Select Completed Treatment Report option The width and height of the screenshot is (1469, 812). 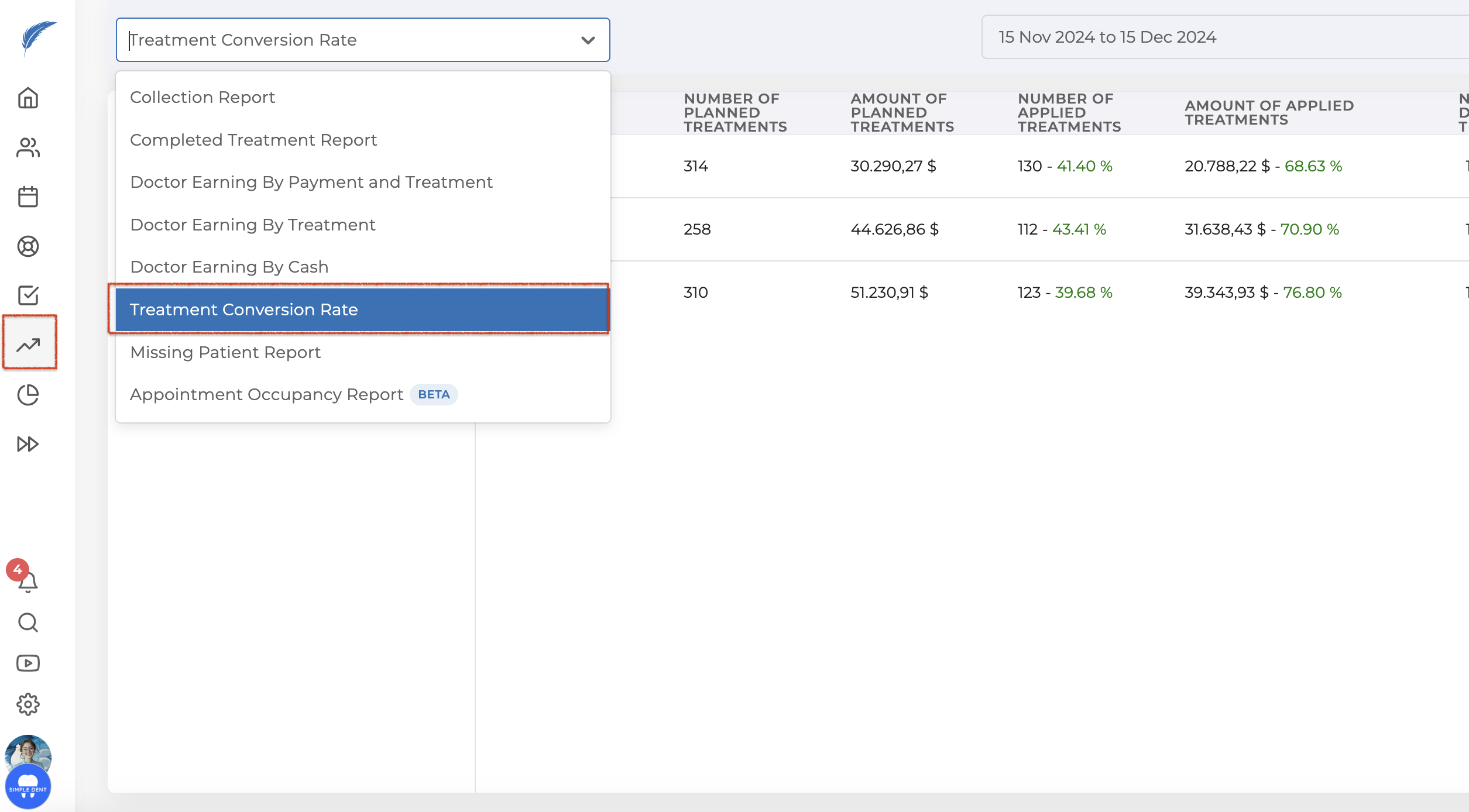click(x=253, y=140)
